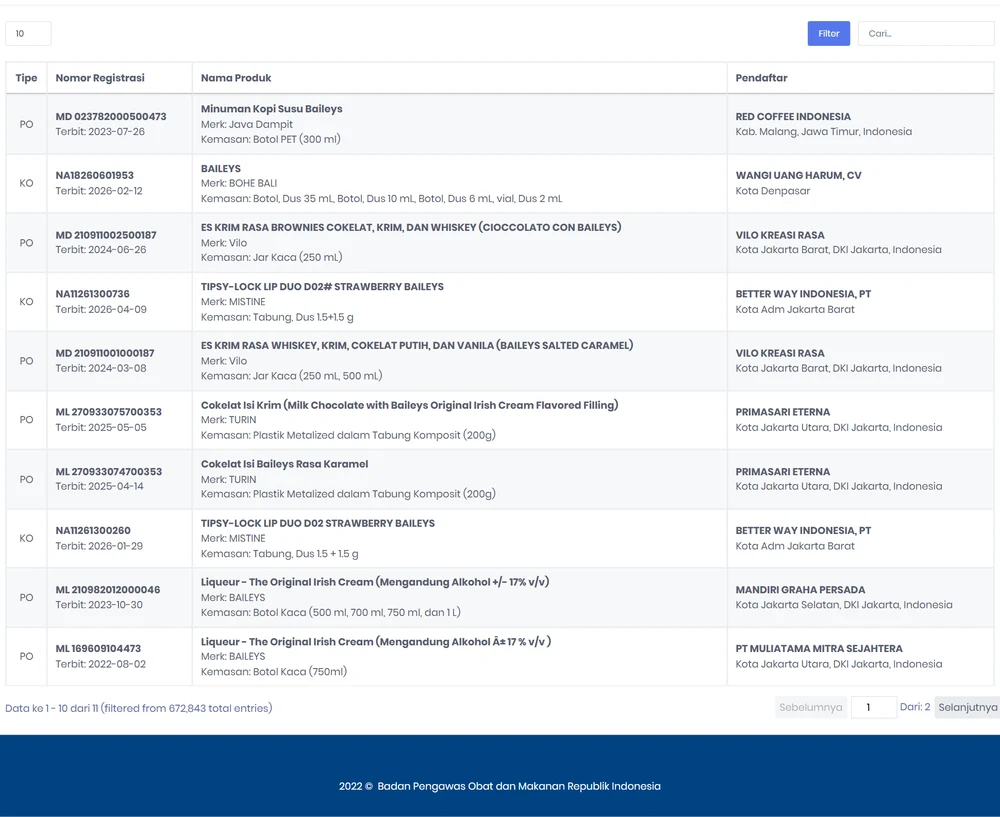Go to next page with Selanjutnya
Viewport: 1000px width, 817px height.
click(967, 707)
